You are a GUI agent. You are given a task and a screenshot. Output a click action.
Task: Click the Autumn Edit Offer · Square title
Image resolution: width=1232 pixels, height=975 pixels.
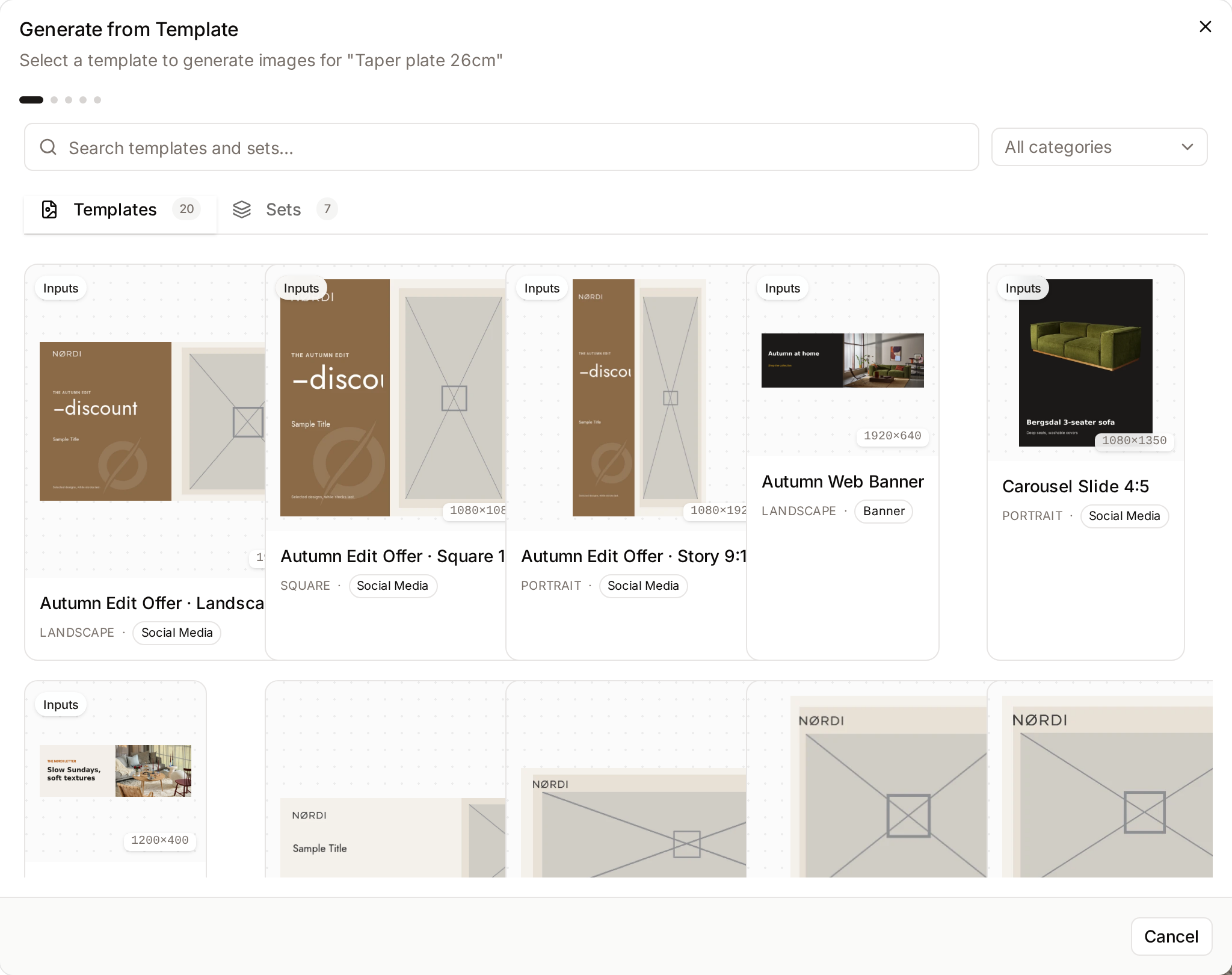393,556
